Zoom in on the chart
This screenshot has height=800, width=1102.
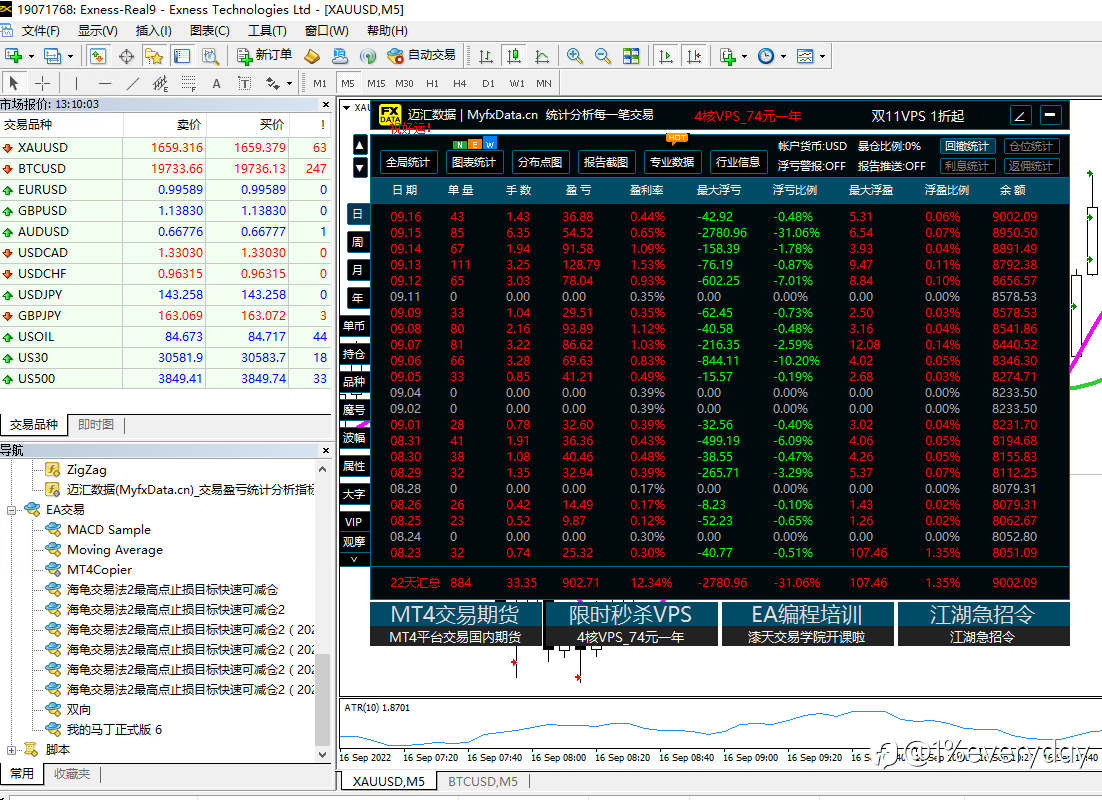[575, 56]
